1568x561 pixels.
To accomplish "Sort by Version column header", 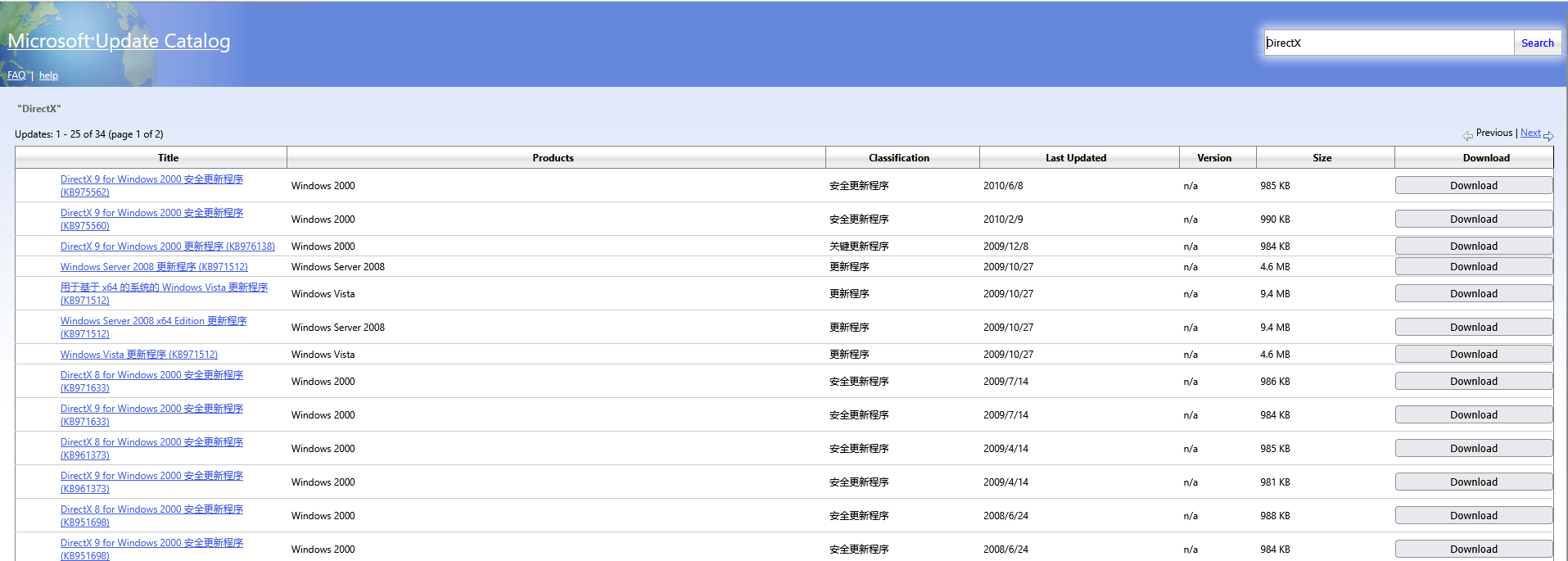I will [1213, 158].
